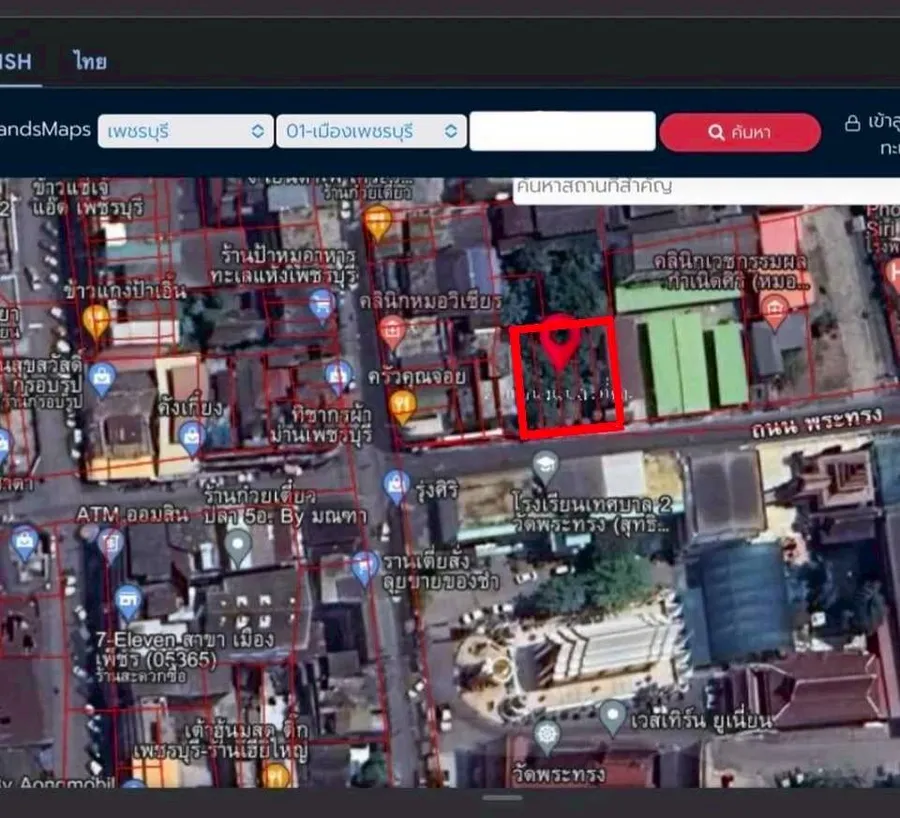Select the red highlighted land parcel

[567, 377]
